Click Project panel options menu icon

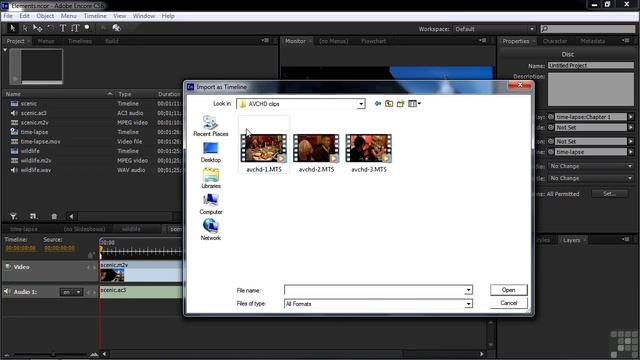tap(265, 41)
